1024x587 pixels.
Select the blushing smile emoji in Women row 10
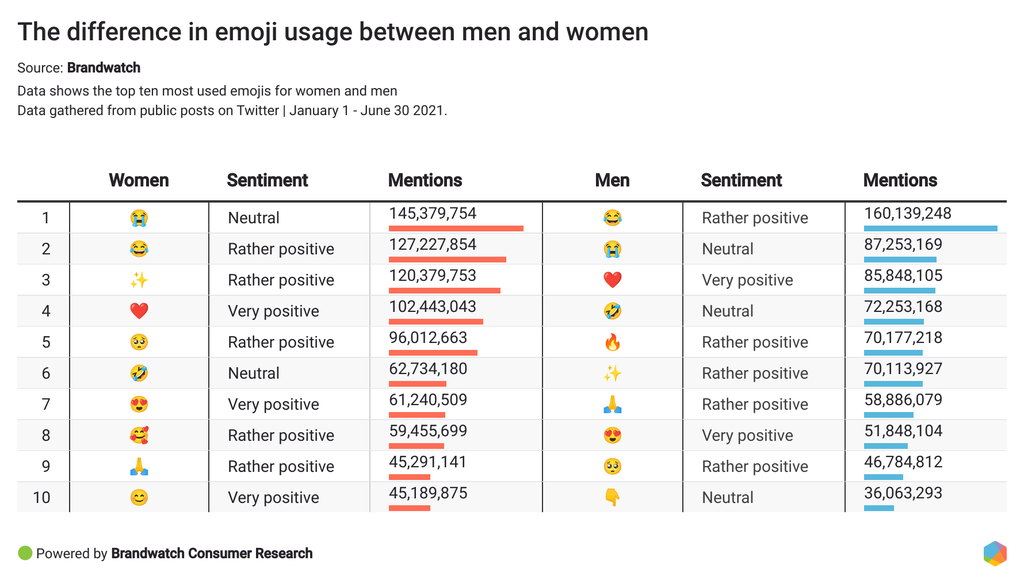(x=139, y=497)
